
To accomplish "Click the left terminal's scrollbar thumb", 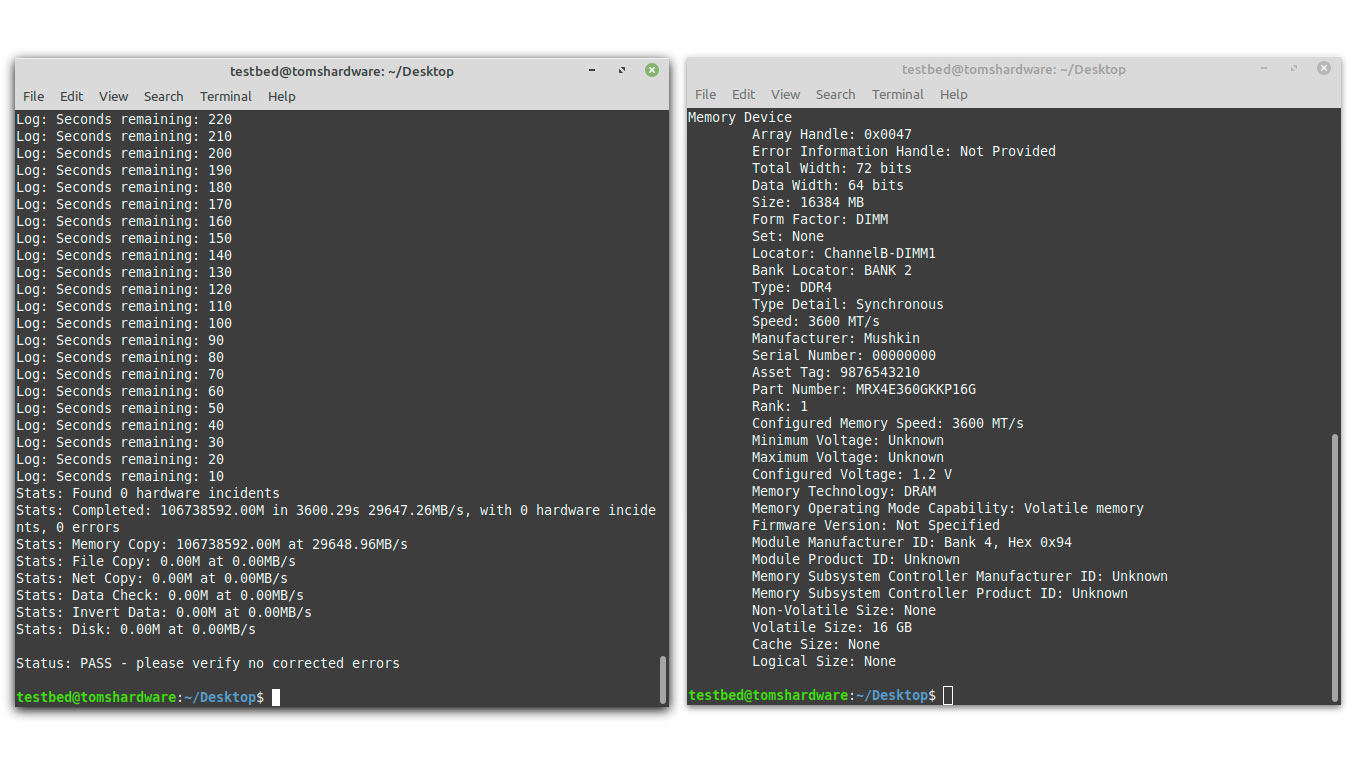I will coord(663,680).
